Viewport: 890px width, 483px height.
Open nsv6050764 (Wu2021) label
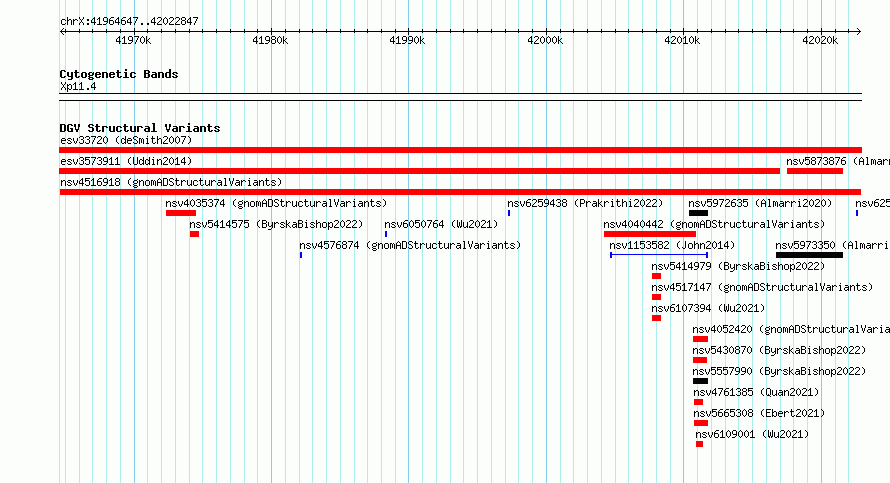pos(441,224)
